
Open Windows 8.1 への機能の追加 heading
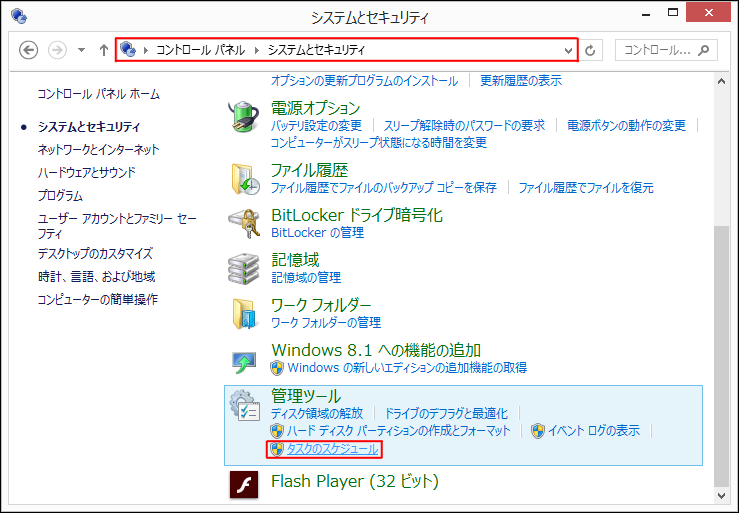(376, 350)
